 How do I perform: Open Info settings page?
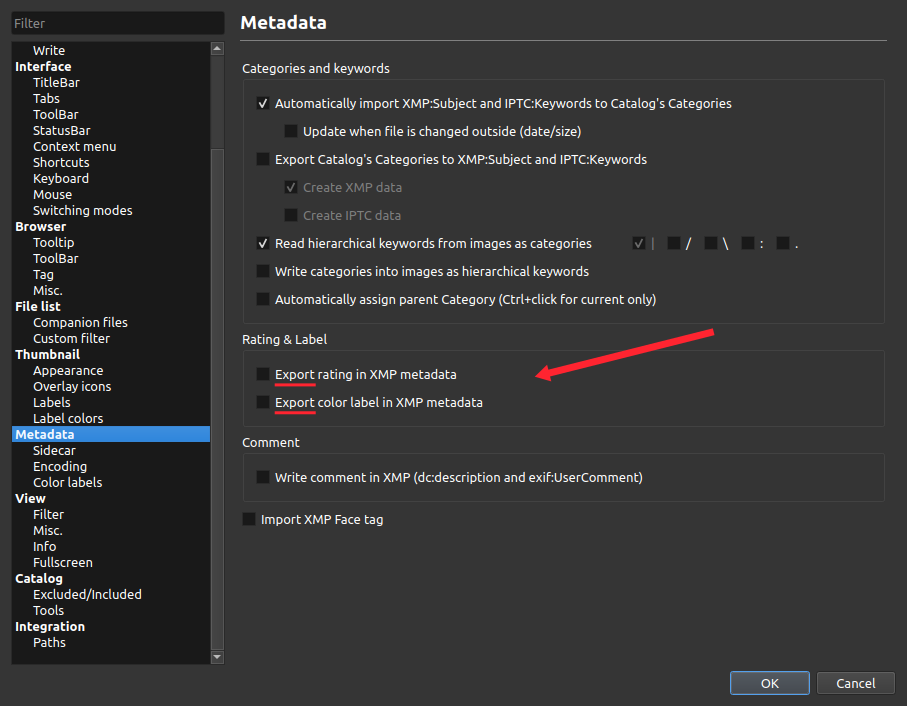[45, 546]
